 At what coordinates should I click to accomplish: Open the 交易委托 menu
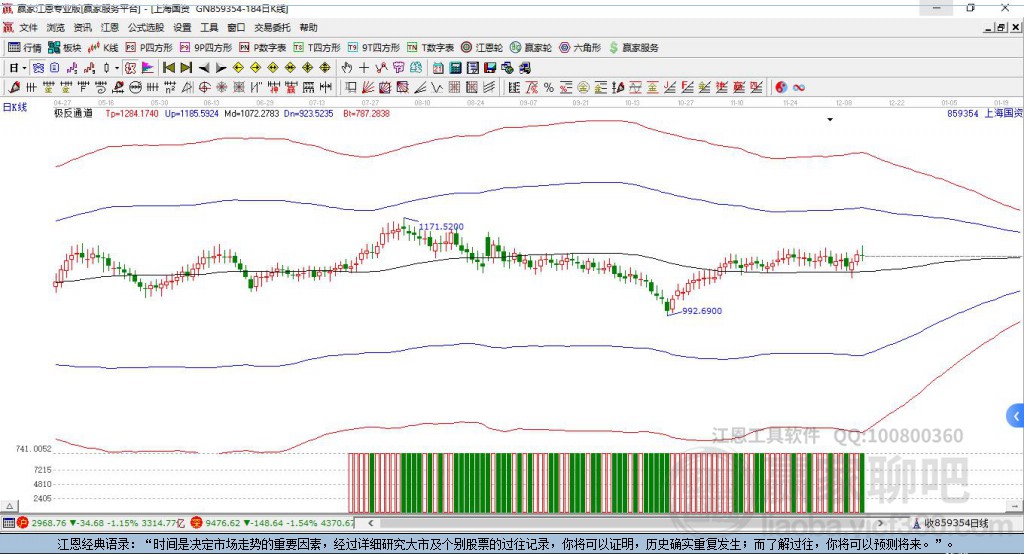(272, 28)
